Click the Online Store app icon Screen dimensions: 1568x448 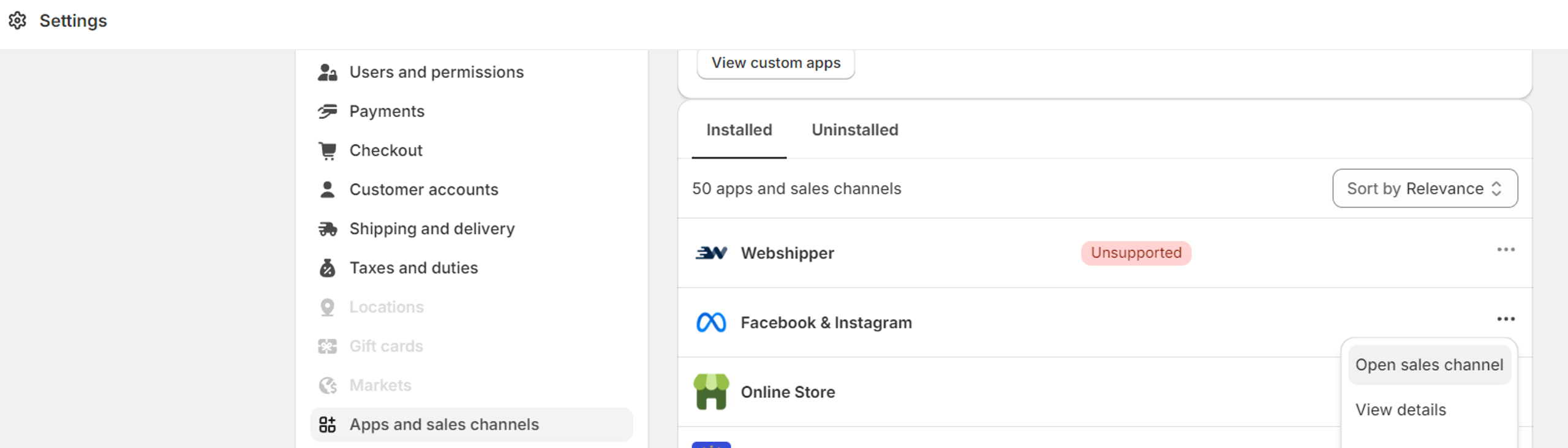(x=711, y=392)
